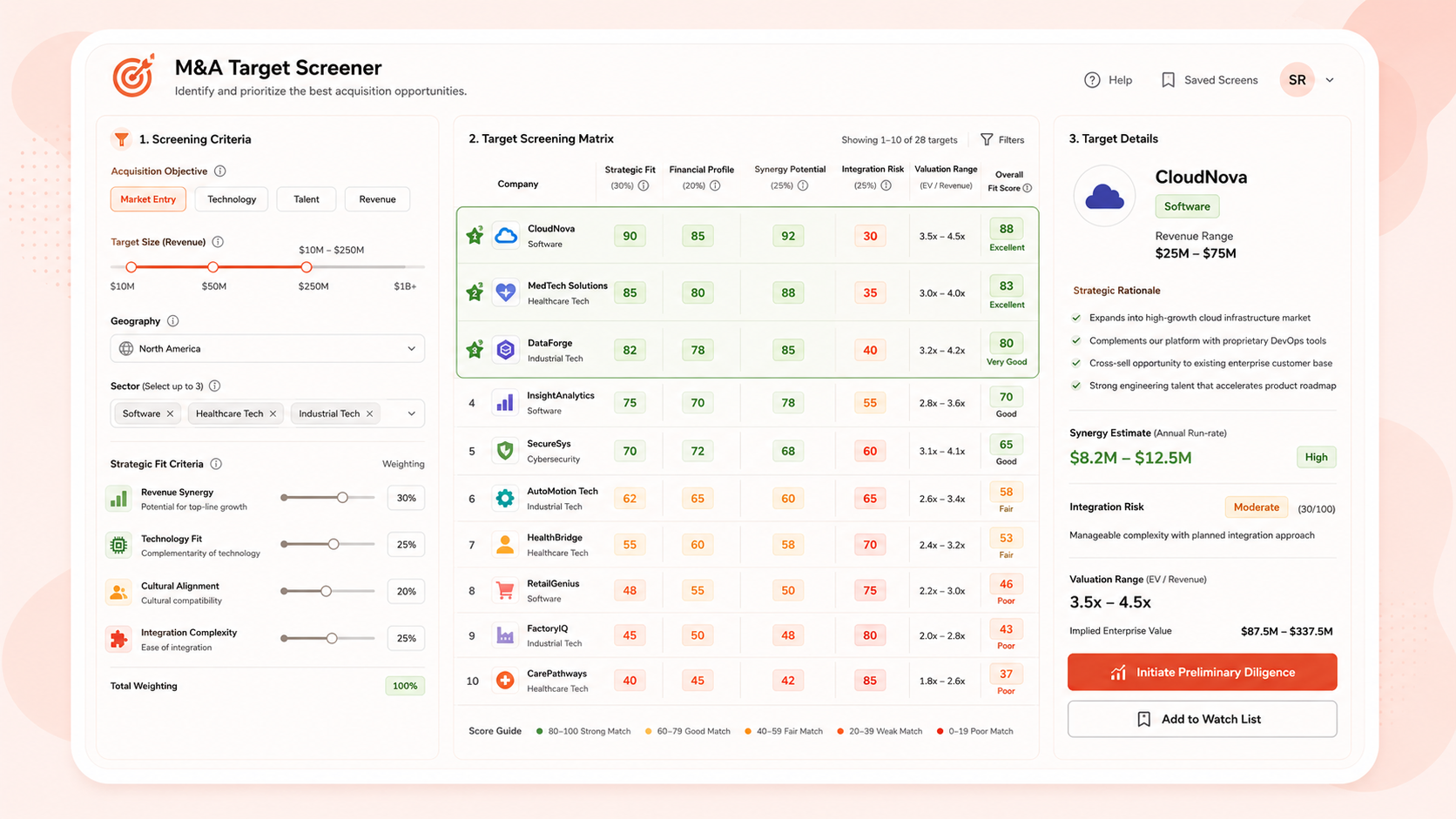Click the InsightAnalytics chart logo
This screenshot has width=1456, height=819.
tap(505, 403)
